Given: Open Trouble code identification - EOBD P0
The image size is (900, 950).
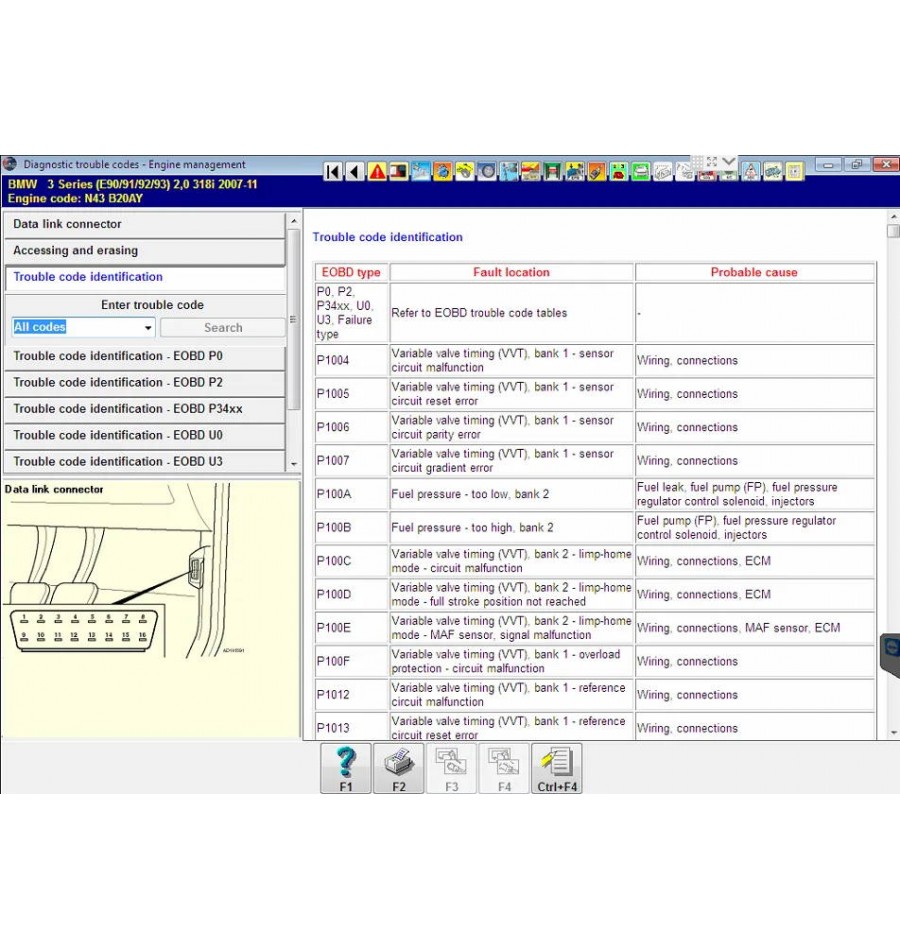Looking at the screenshot, I should pyautogui.click(x=145, y=356).
